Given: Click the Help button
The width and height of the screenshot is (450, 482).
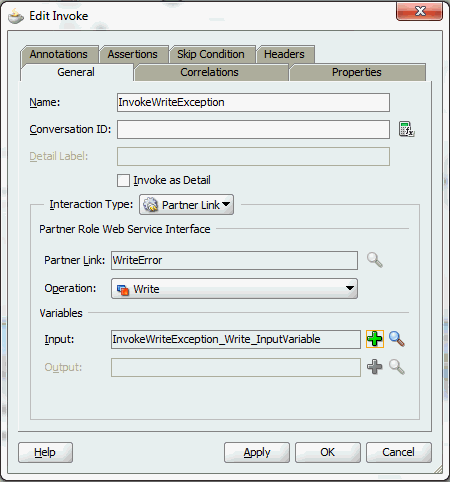Looking at the screenshot, I should tap(45, 452).
